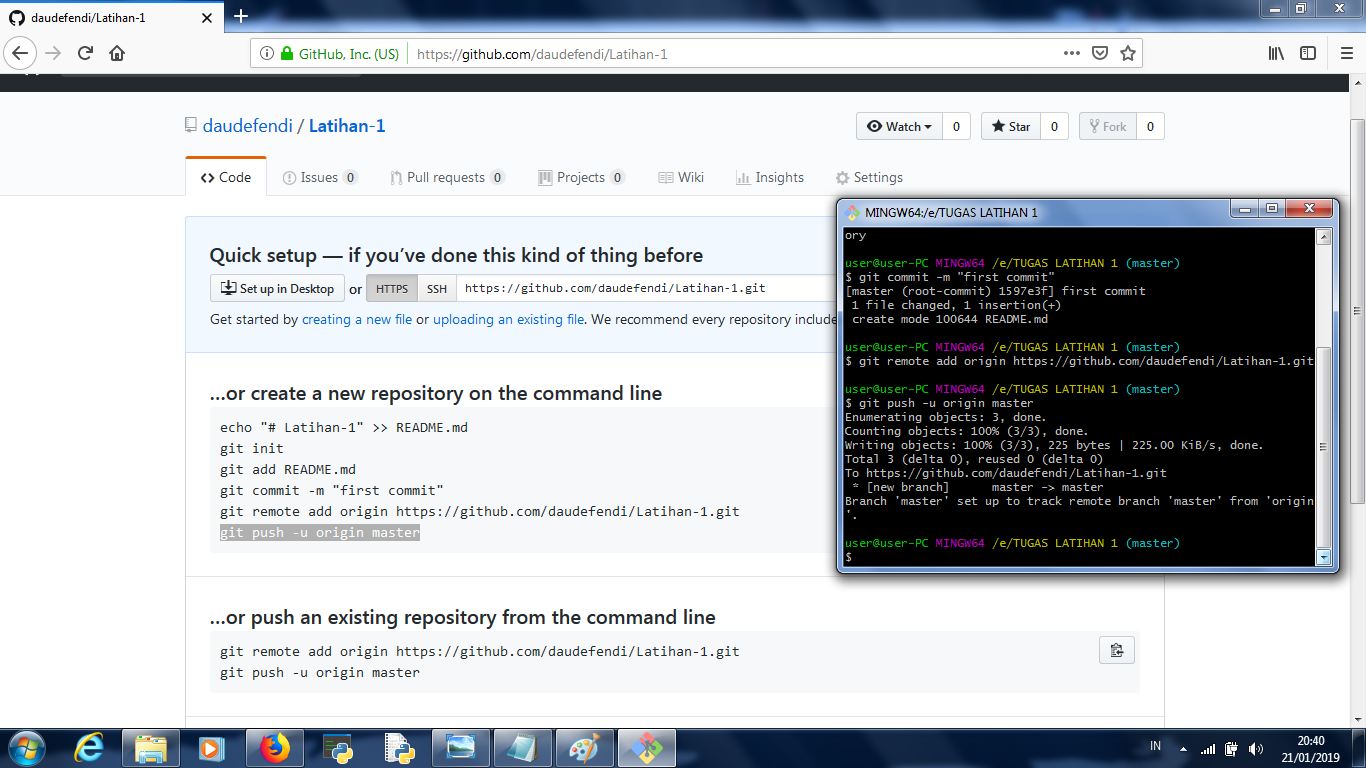The width and height of the screenshot is (1366, 768).
Task: Open the Windows Start menu
Action: tap(26, 747)
